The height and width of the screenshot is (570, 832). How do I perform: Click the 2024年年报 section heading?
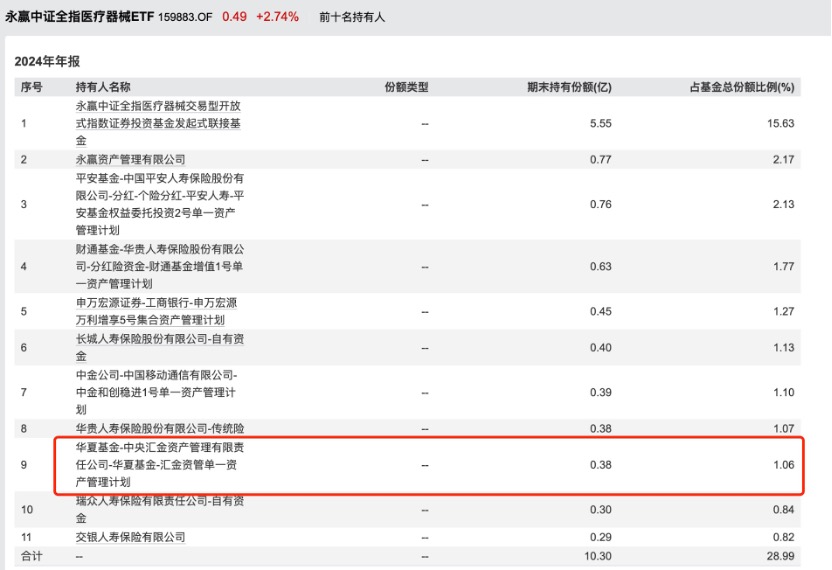[47, 62]
